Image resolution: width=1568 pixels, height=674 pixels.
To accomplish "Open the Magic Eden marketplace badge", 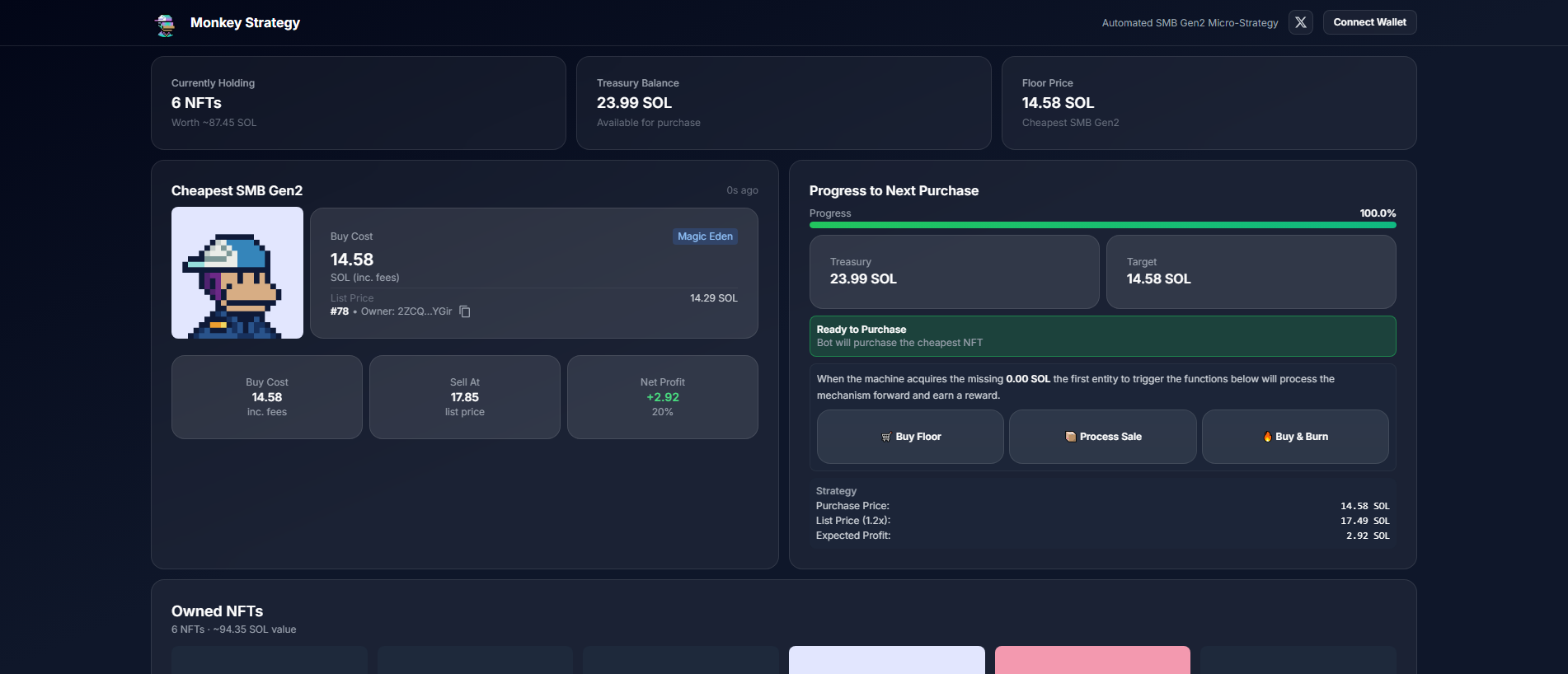I will click(705, 236).
